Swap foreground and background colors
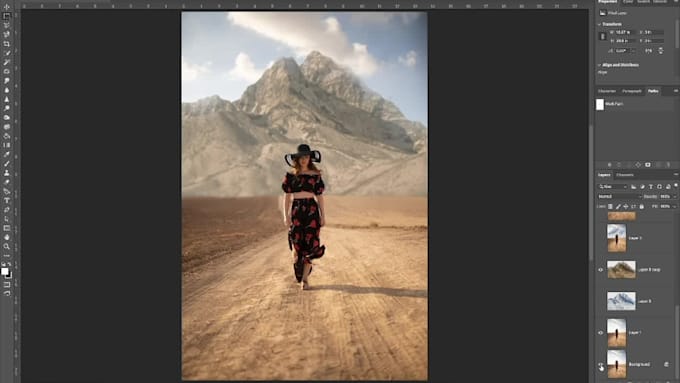This screenshot has height=383, width=680. 10,264
